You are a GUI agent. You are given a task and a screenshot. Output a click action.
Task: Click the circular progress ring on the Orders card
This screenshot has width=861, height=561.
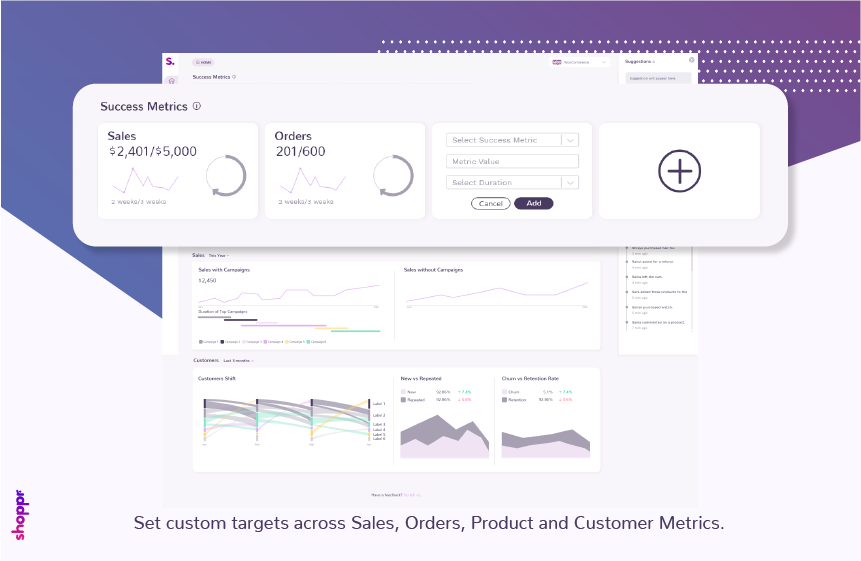[393, 176]
